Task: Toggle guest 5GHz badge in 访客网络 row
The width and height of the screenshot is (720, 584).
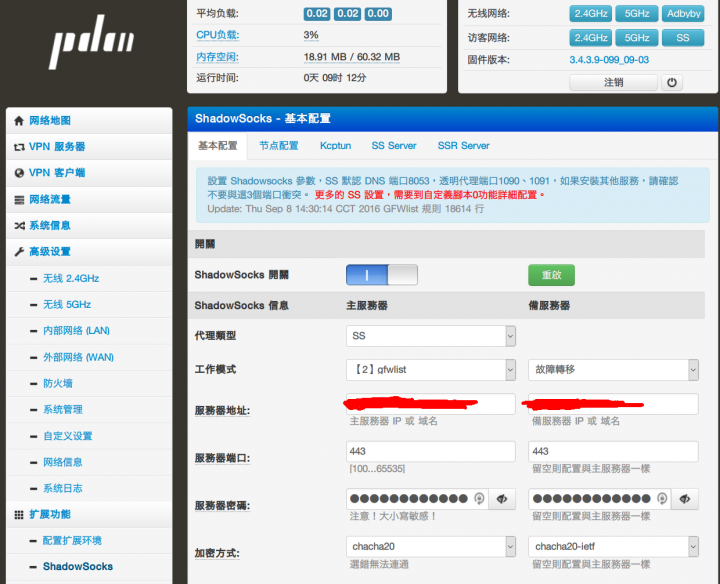Action: pyautogui.click(x=636, y=38)
